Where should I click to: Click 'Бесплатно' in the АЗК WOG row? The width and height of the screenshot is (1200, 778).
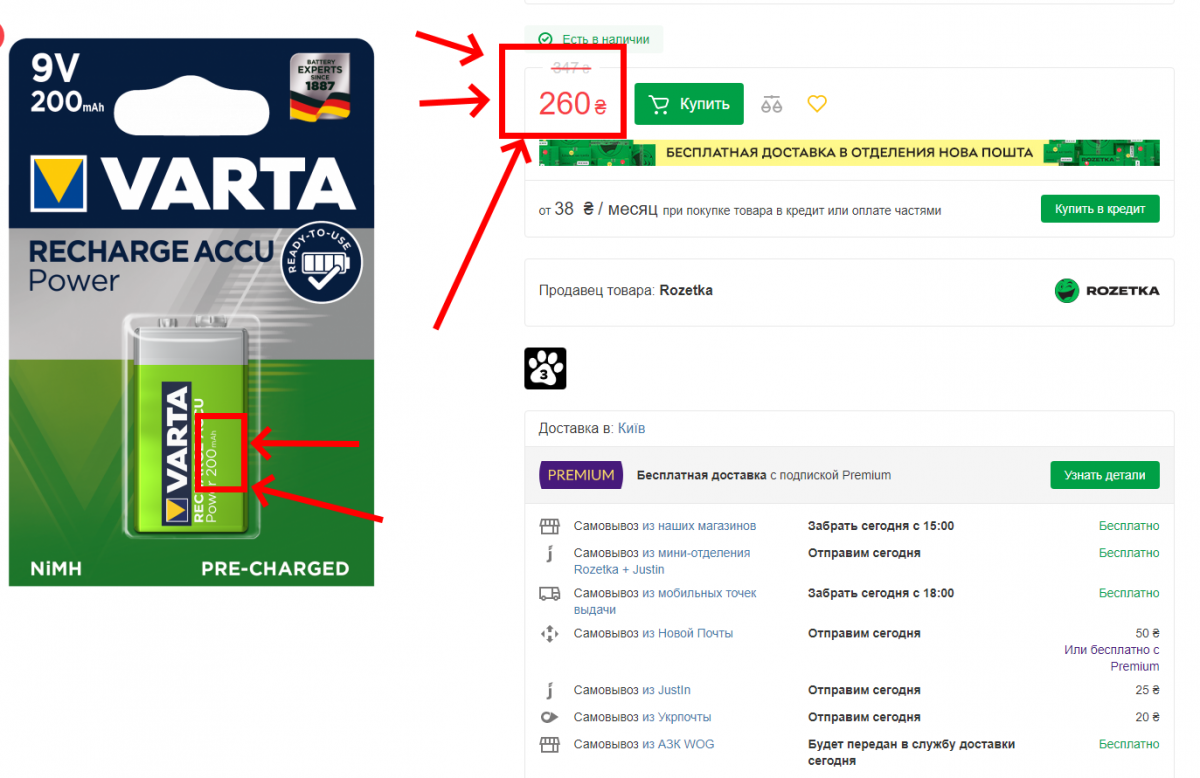click(1129, 744)
